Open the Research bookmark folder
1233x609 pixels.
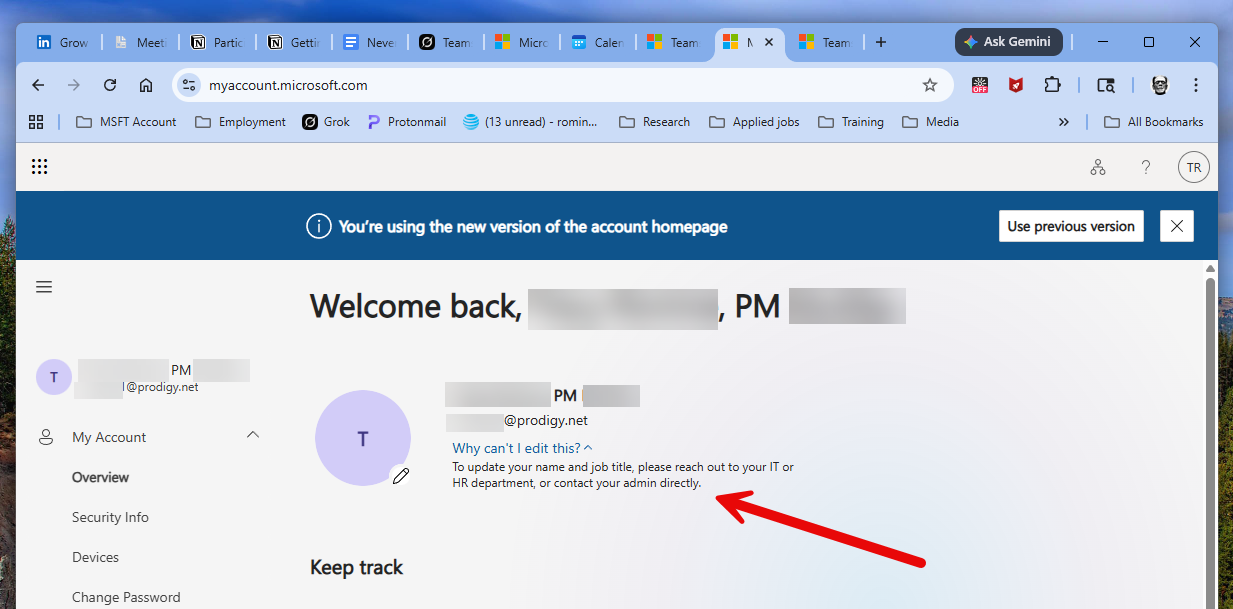655,122
